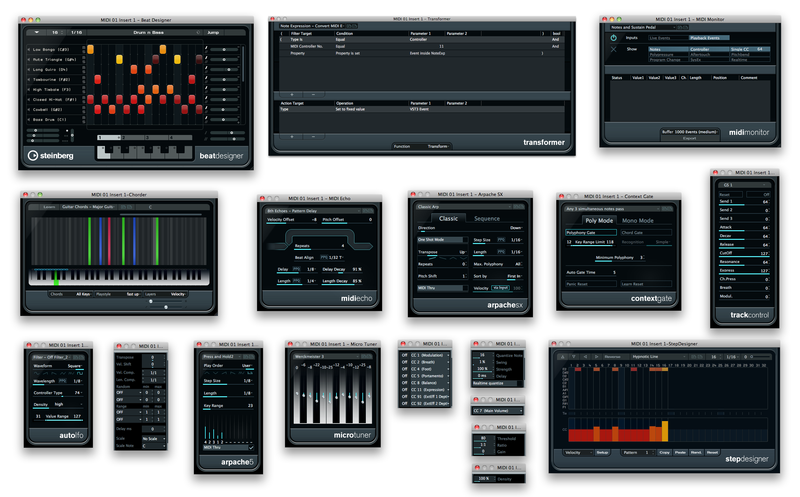The height and width of the screenshot is (497, 800).
Task: Click the Jump button in Beat Designer
Action: (x=213, y=32)
